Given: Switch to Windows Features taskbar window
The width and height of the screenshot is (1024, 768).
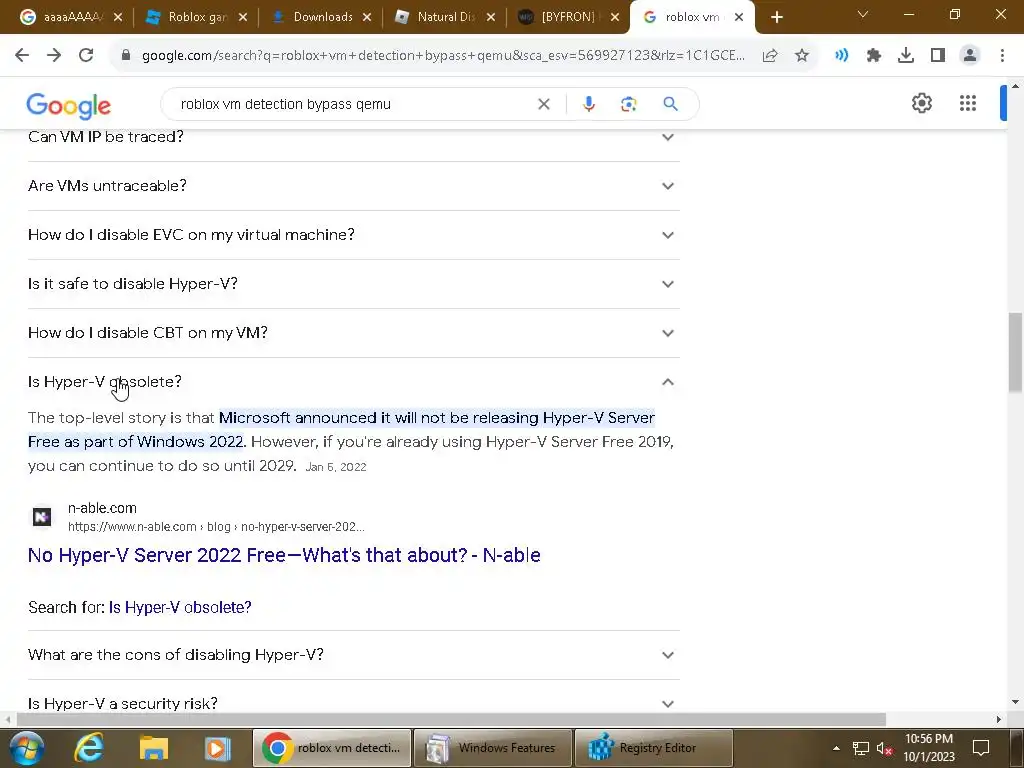Looking at the screenshot, I should point(493,748).
